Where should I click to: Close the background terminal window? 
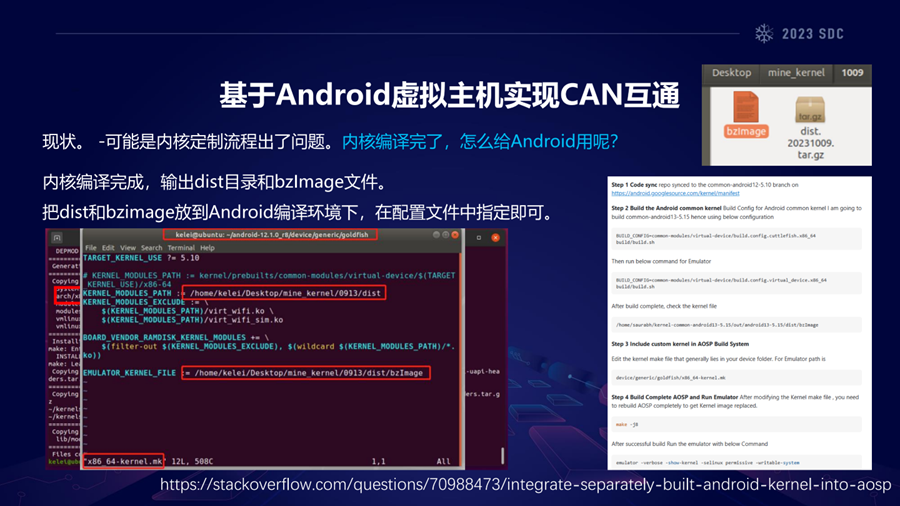pos(495,238)
